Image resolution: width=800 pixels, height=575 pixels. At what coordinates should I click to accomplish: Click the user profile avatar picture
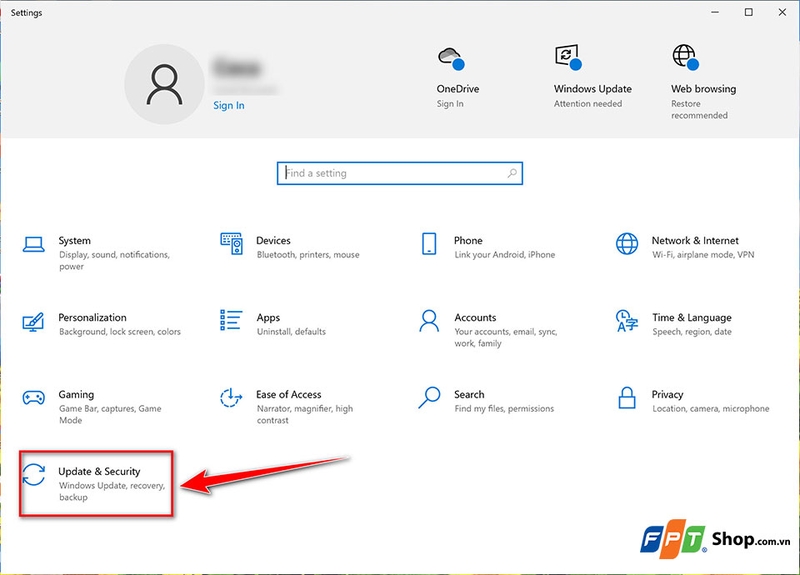pyautogui.click(x=164, y=84)
